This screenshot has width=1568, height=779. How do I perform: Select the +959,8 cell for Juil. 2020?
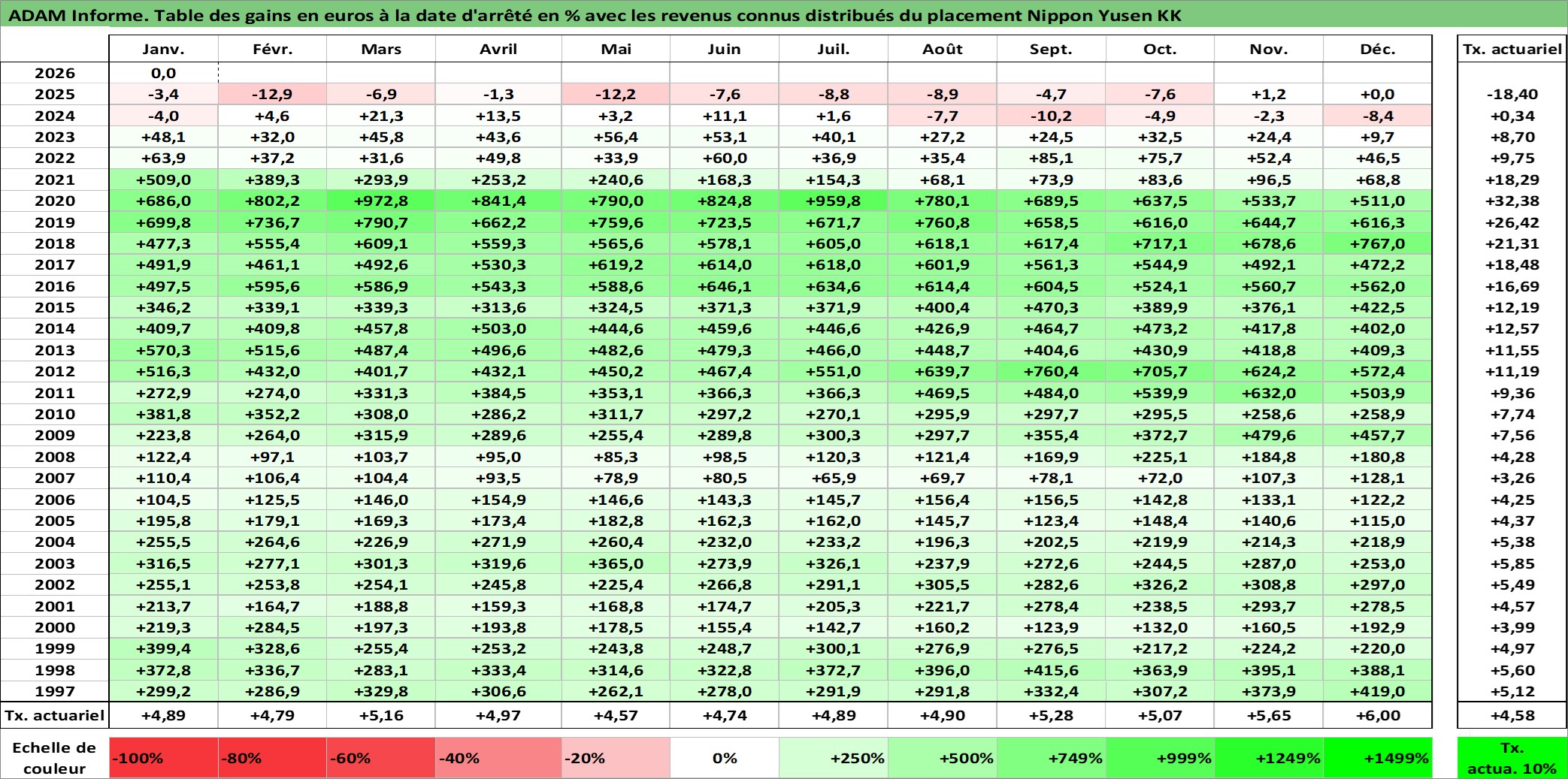click(834, 201)
